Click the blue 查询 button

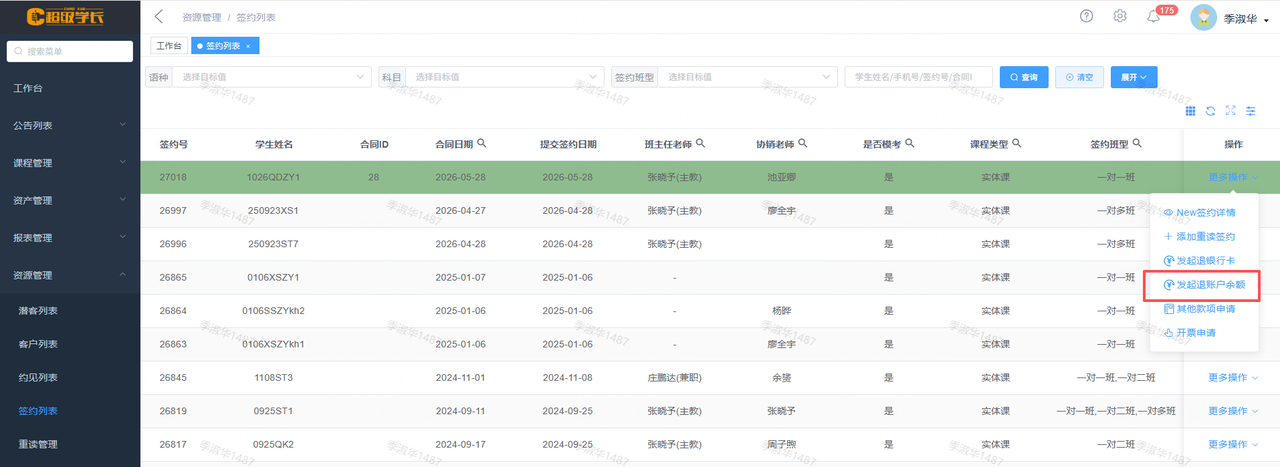coord(1023,77)
